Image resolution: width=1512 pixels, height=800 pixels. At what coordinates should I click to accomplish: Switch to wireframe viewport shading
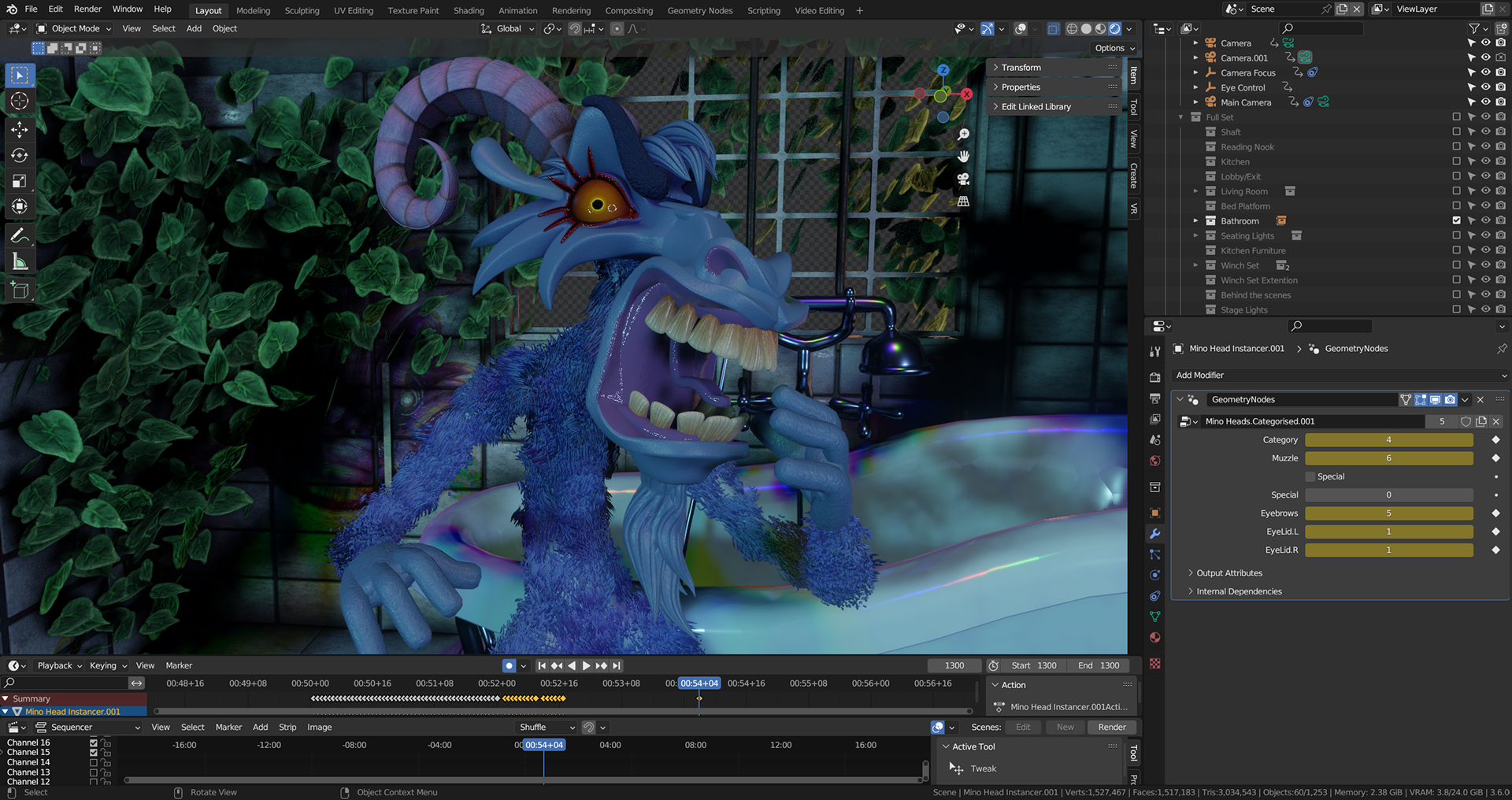click(x=1072, y=28)
